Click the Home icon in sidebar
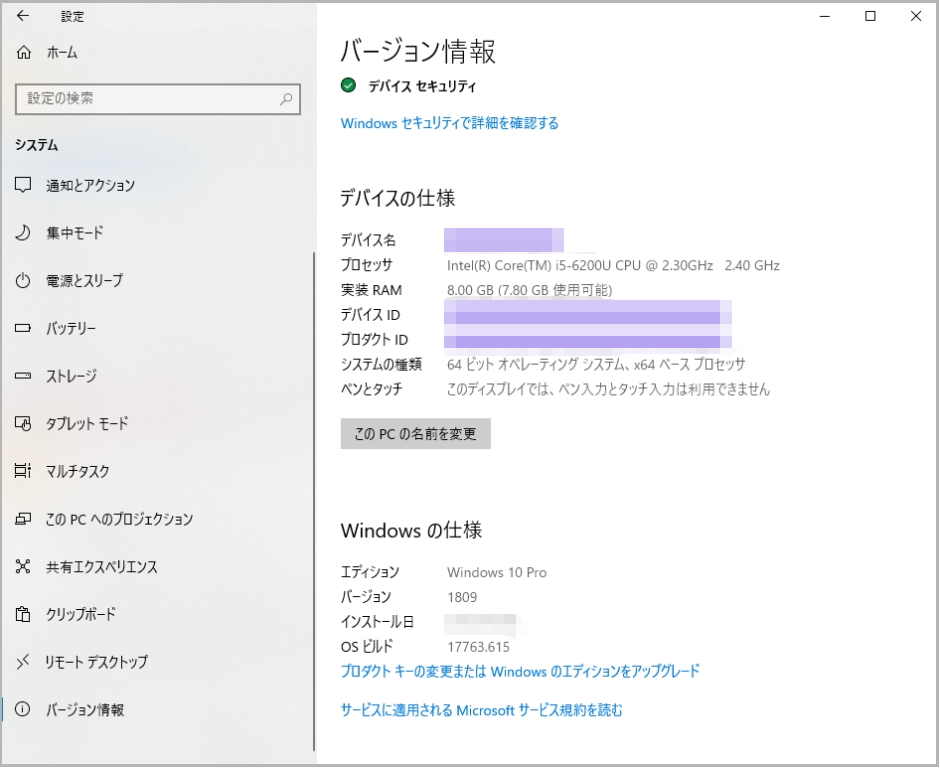 [x=23, y=53]
